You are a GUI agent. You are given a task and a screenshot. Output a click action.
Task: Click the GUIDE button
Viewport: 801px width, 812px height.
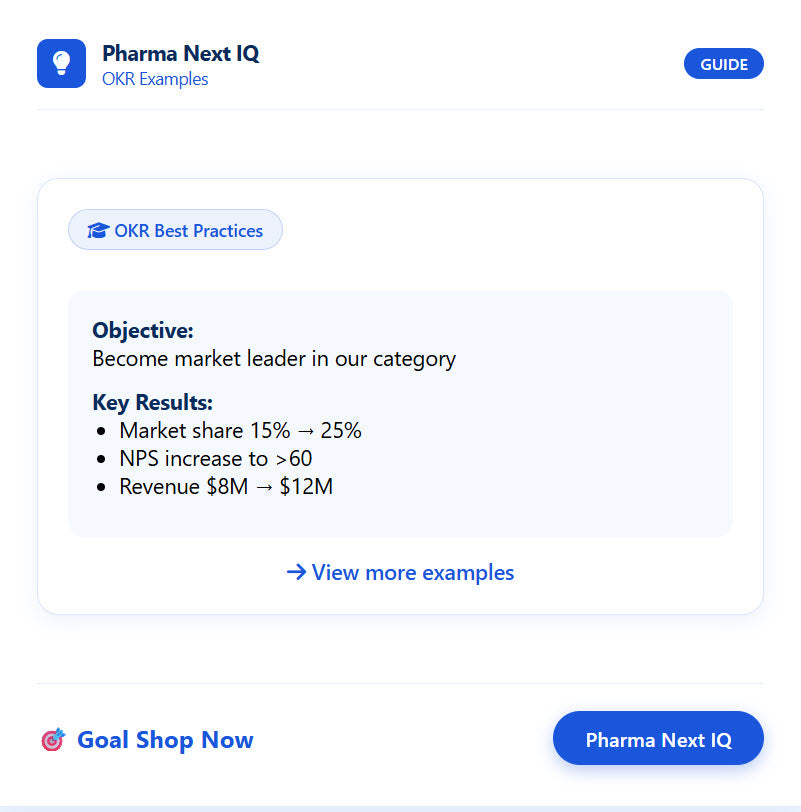click(723, 63)
